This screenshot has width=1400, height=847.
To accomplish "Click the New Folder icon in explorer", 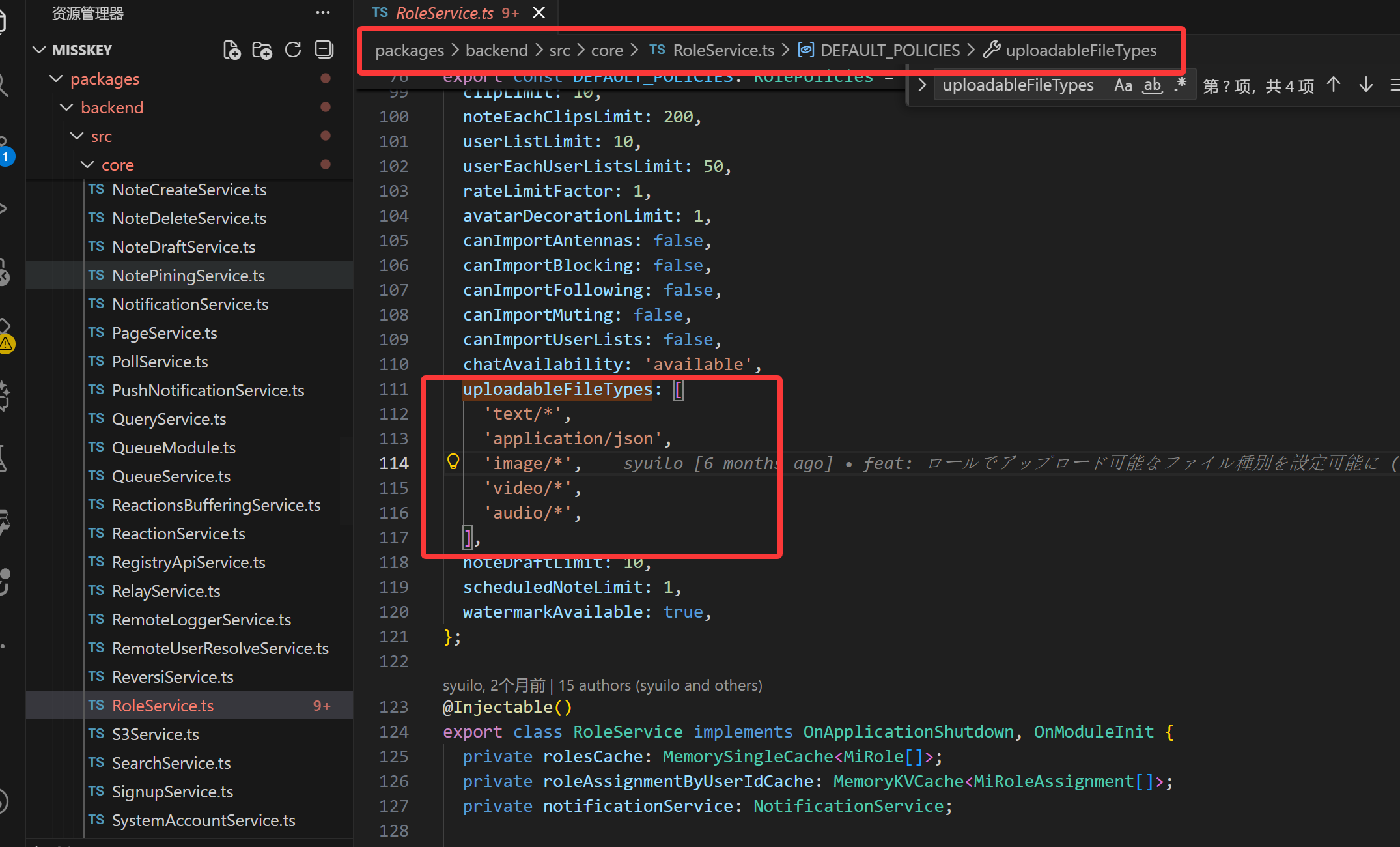I will (x=262, y=50).
